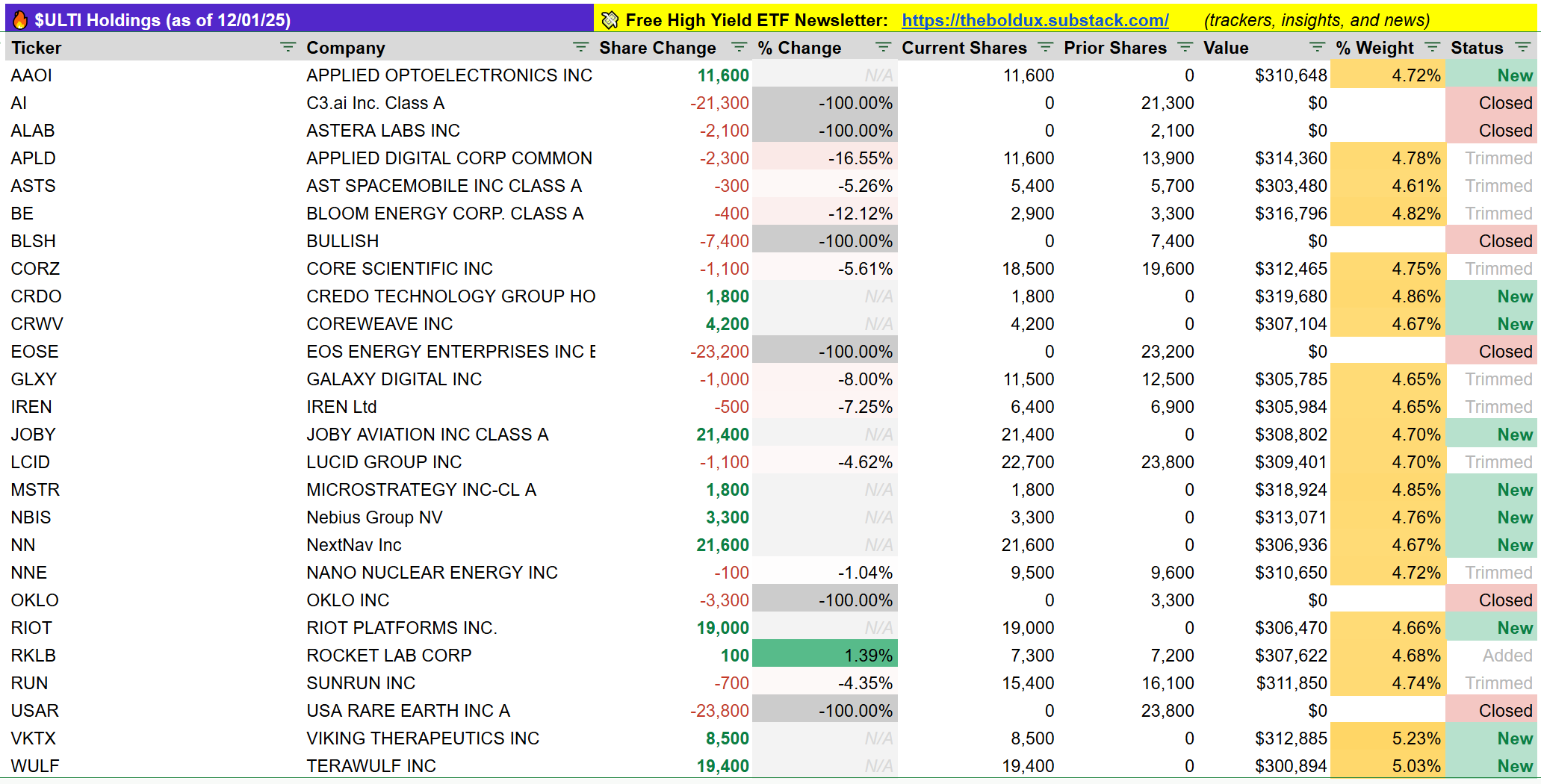Select Nebius Group NV company cell

coord(447,517)
